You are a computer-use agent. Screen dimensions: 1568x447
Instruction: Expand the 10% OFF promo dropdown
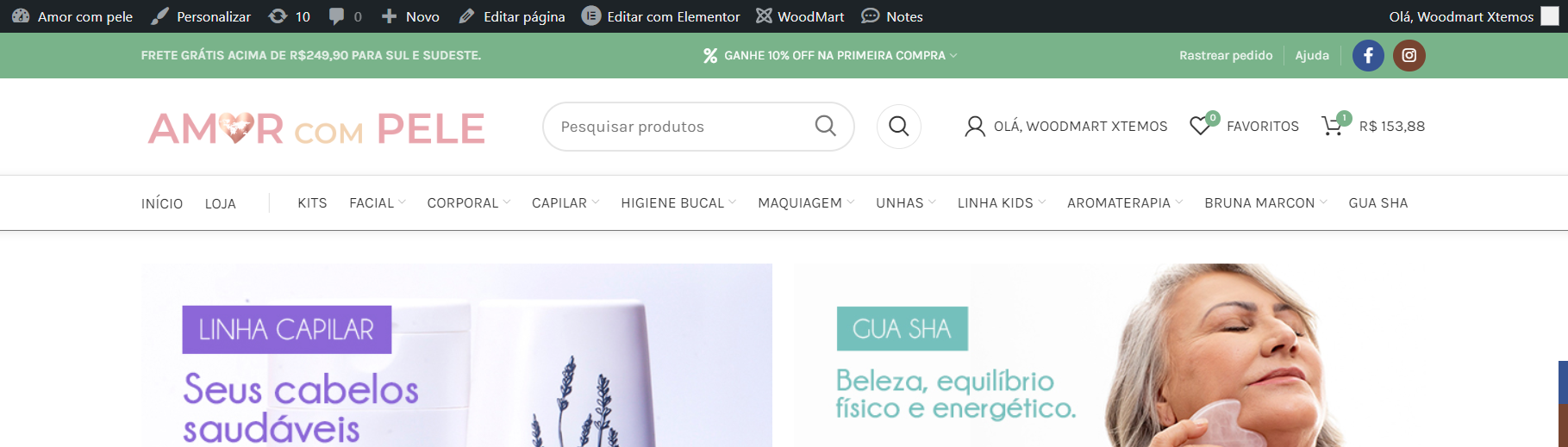pos(830,55)
